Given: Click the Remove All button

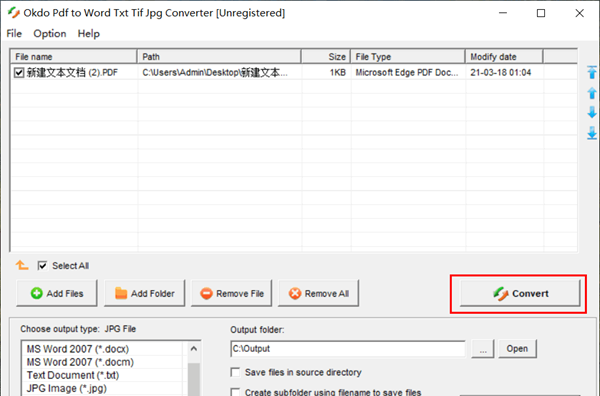Looking at the screenshot, I should (x=318, y=293).
